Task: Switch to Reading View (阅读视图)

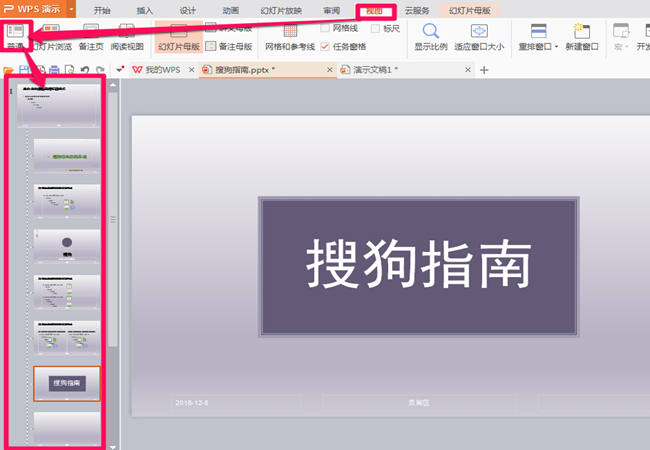Action: (127, 36)
